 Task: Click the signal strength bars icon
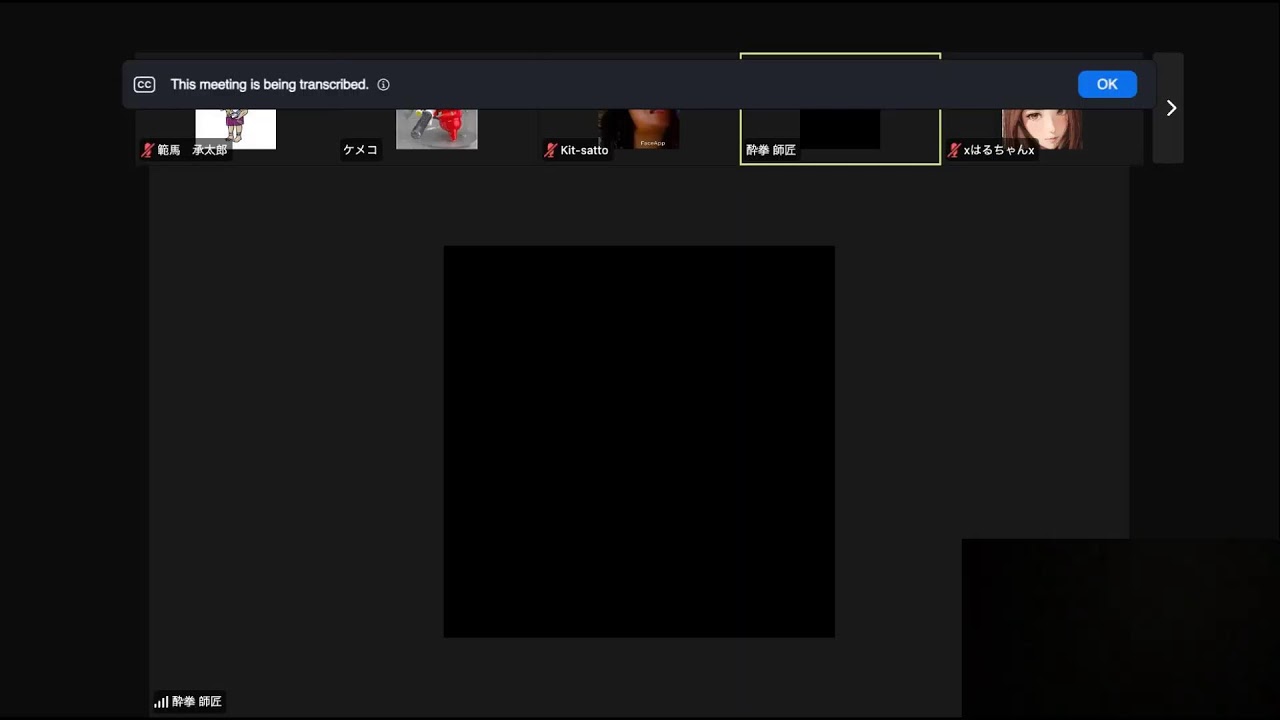[x=160, y=702]
